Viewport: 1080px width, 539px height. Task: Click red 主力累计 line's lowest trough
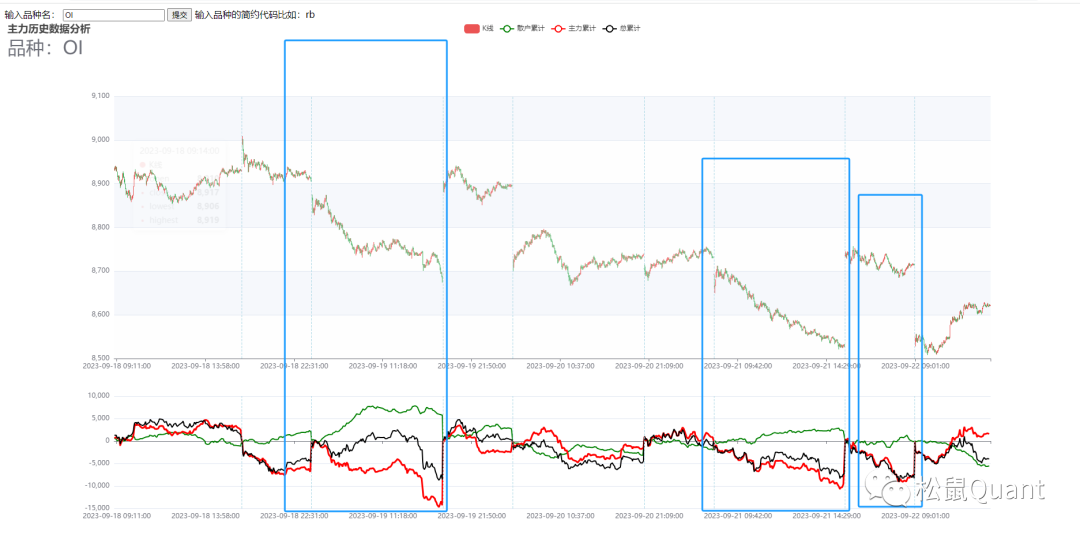[437, 505]
